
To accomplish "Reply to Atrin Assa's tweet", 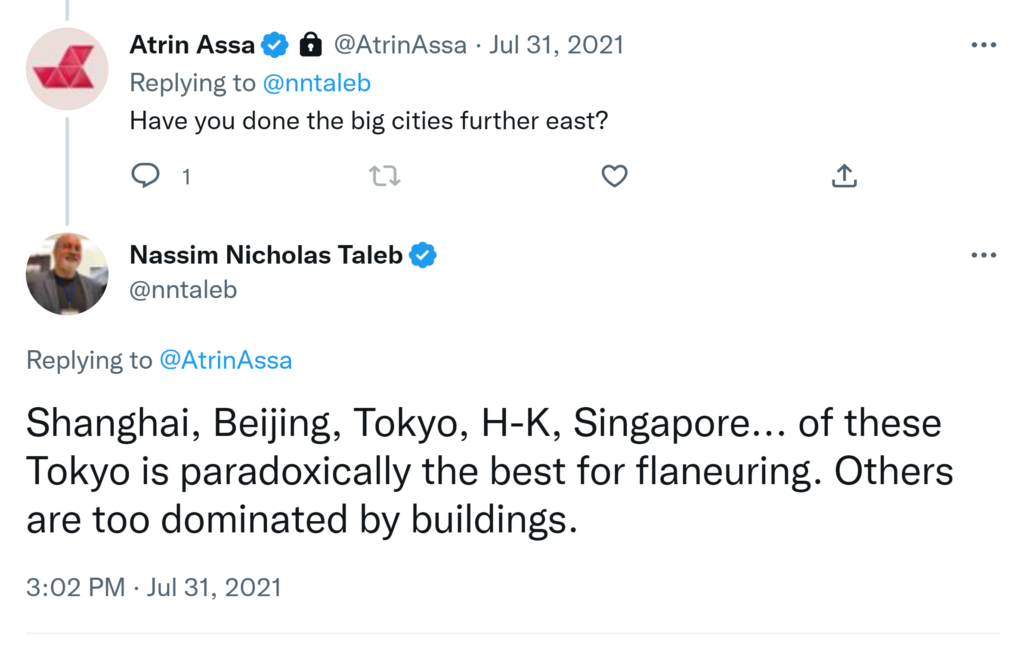I will 146,176.
